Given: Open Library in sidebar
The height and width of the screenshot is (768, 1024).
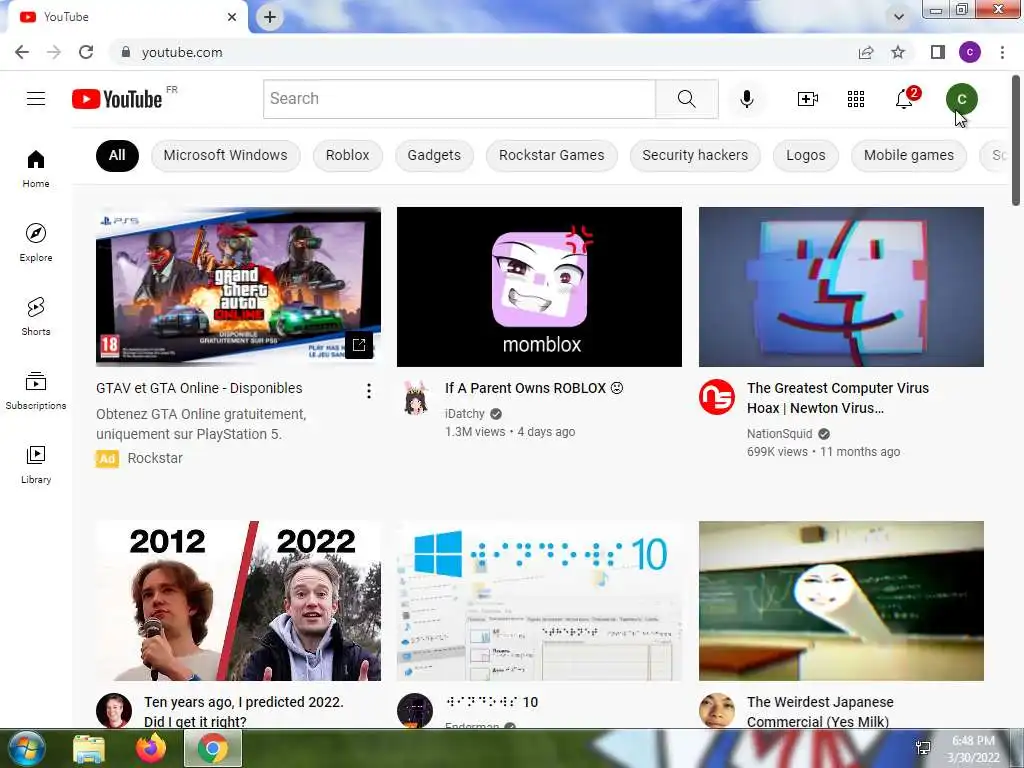Looking at the screenshot, I should [x=36, y=464].
